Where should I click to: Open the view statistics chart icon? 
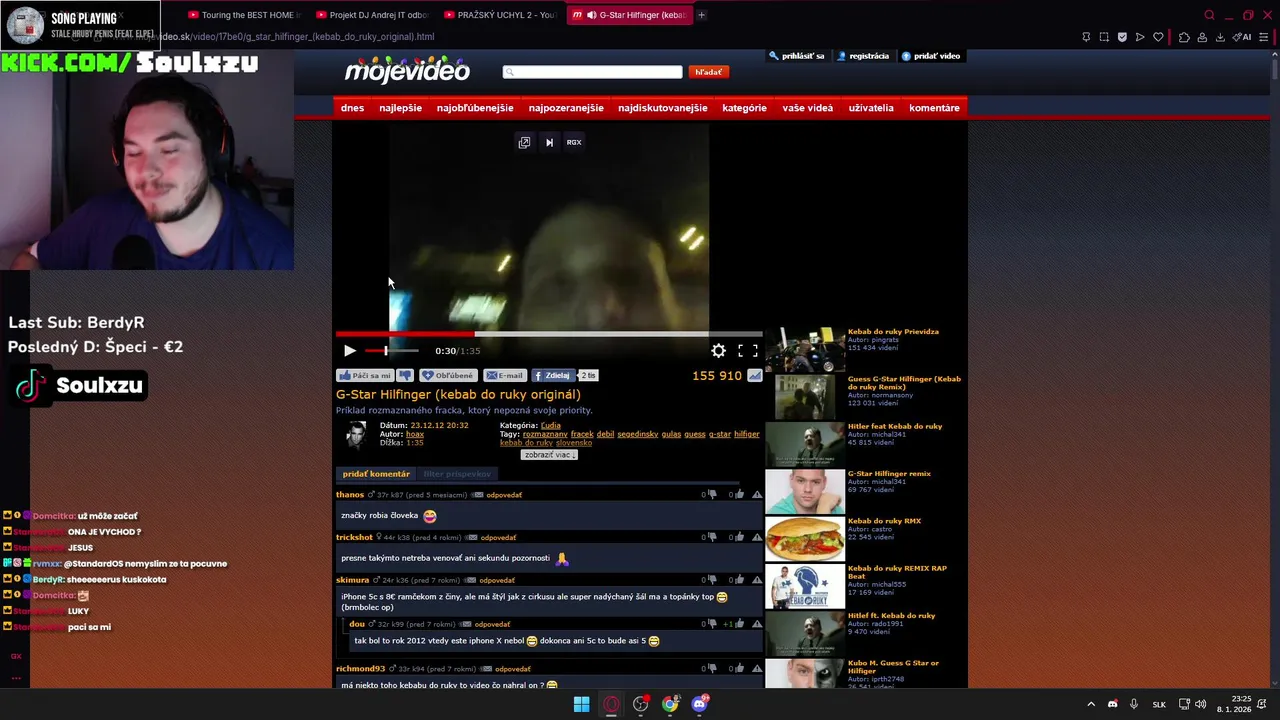[755, 376]
